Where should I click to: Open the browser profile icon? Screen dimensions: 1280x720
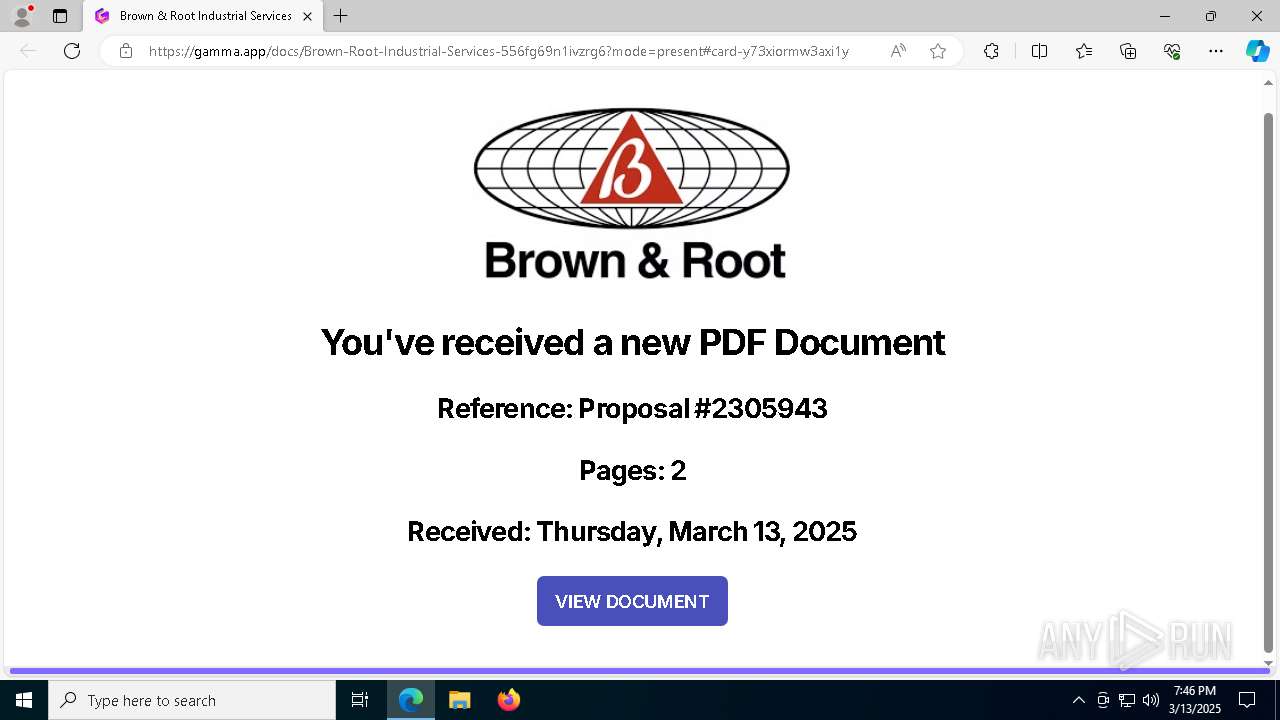point(22,16)
